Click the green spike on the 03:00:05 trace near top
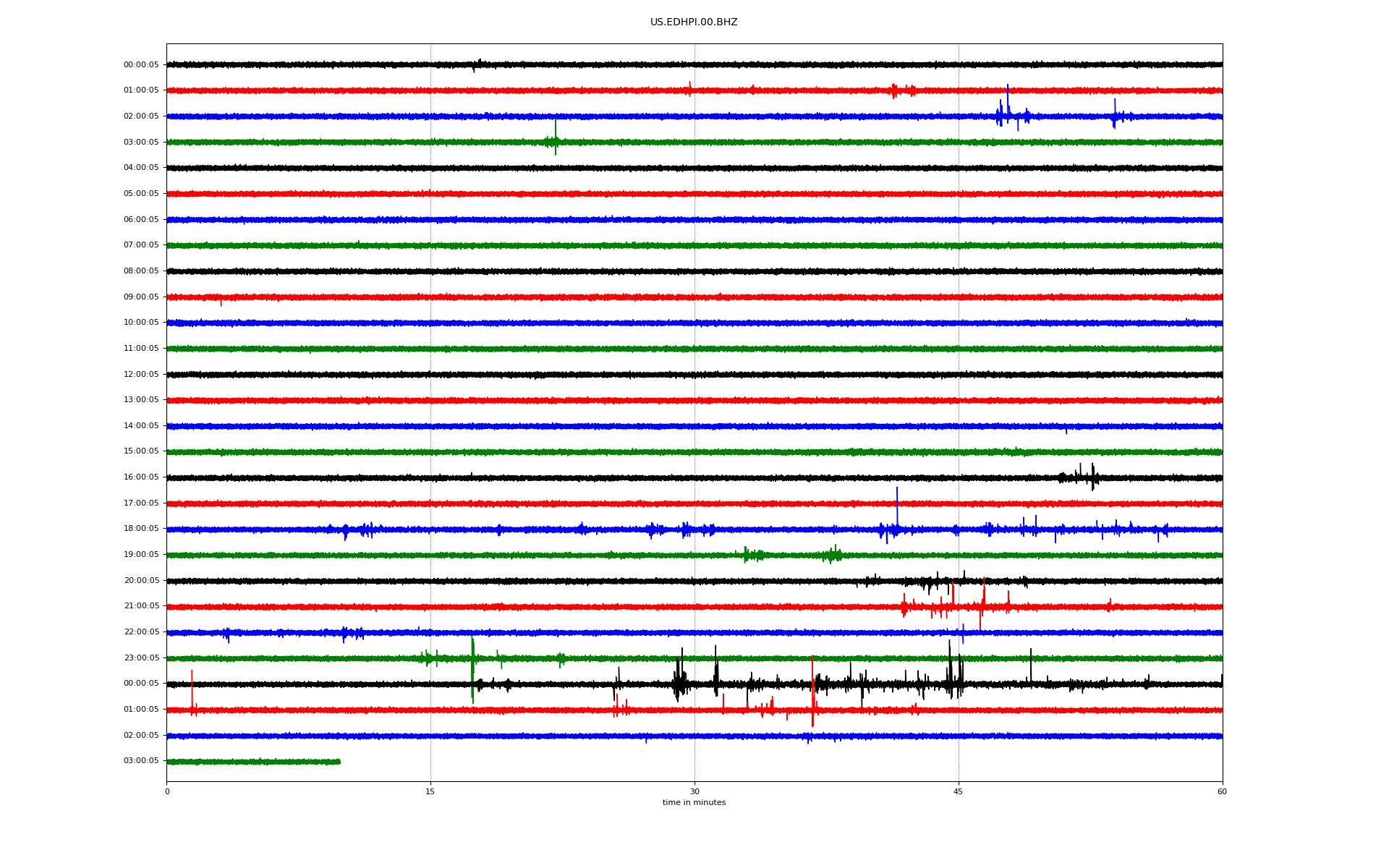The width and height of the screenshot is (1389, 868). click(556, 134)
